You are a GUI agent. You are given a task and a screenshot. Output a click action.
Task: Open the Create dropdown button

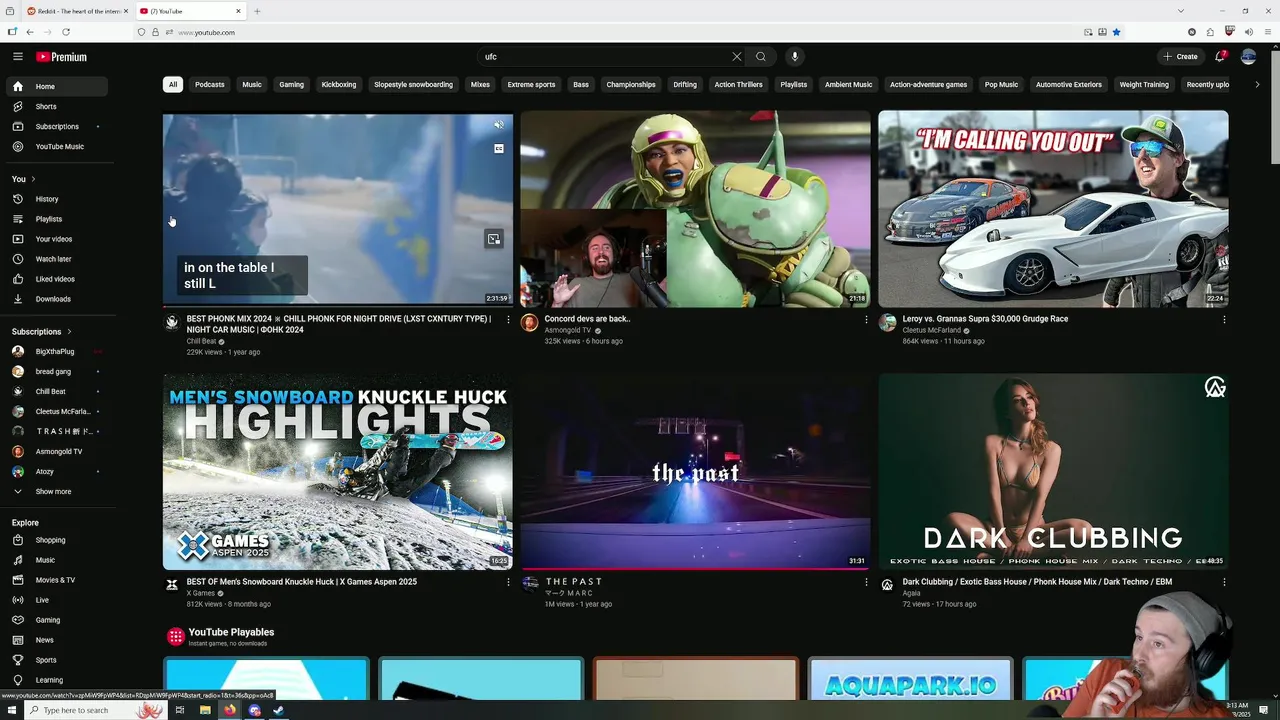click(x=1181, y=57)
